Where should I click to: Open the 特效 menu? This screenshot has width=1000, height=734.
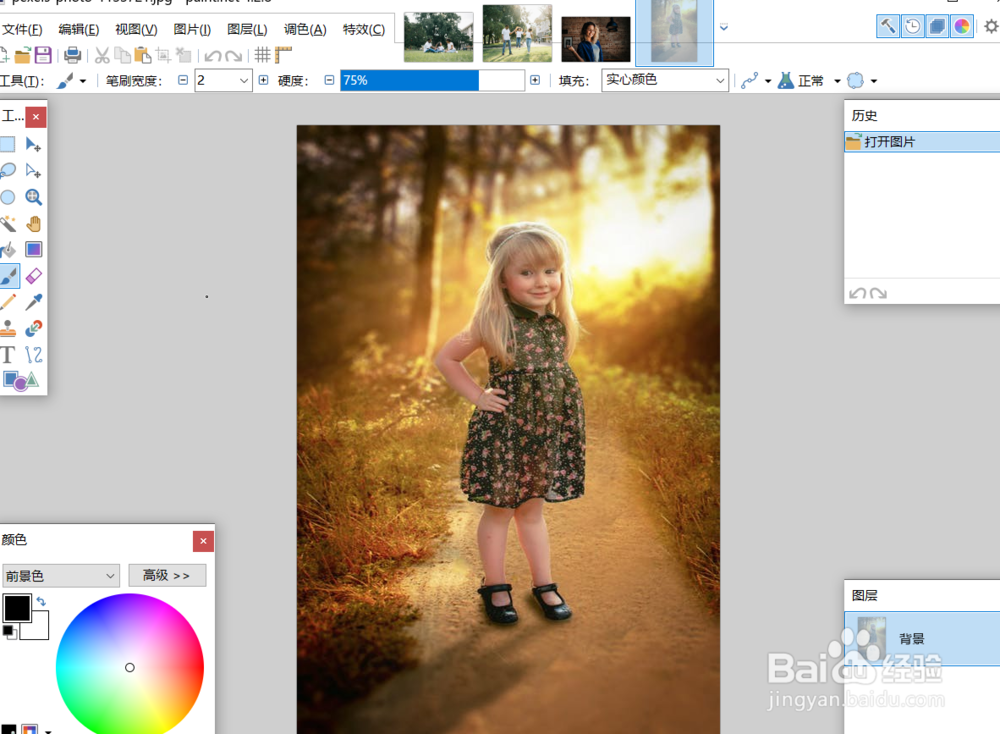click(364, 30)
